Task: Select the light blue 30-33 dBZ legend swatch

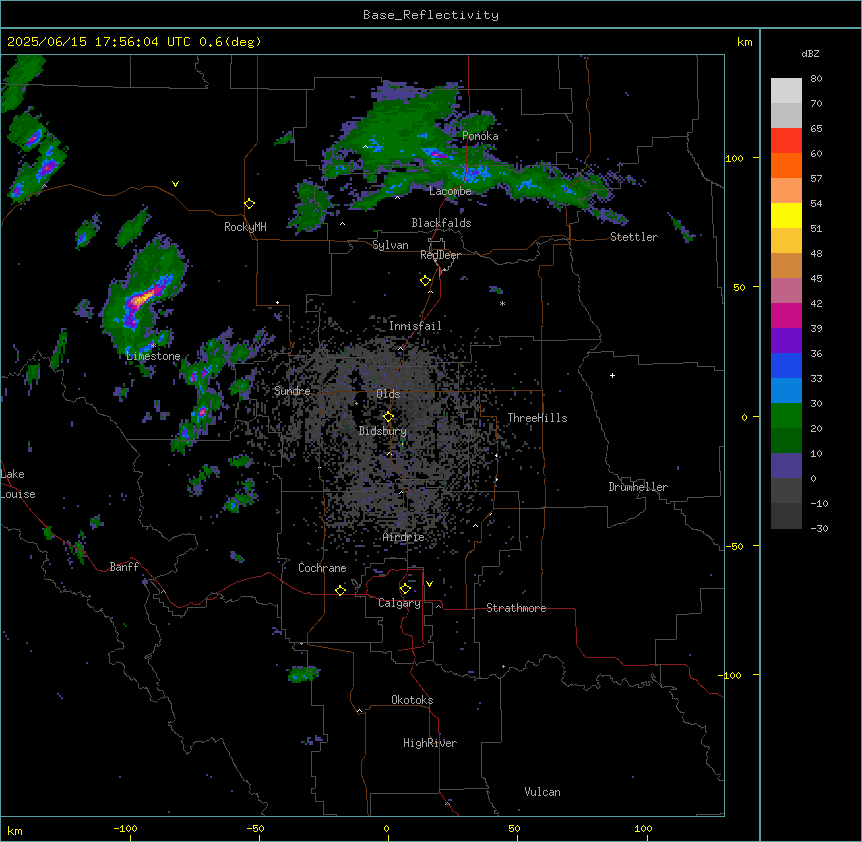Action: tap(786, 390)
